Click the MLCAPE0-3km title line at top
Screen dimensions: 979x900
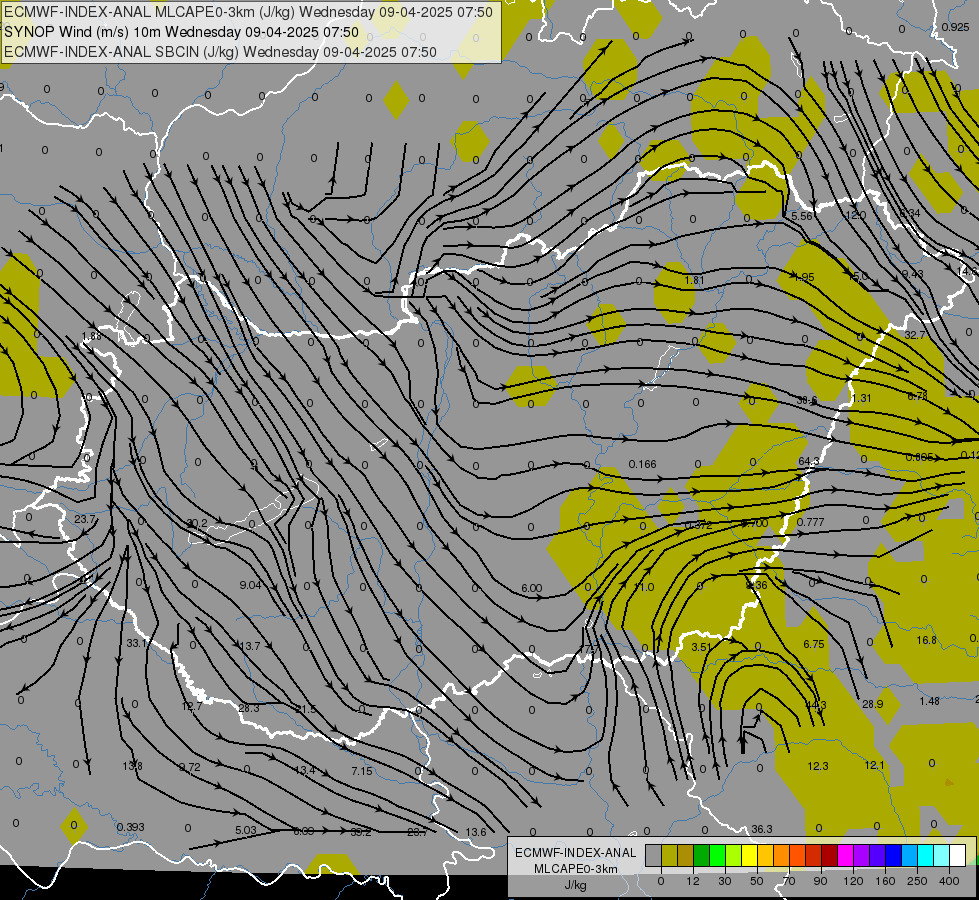(x=248, y=12)
